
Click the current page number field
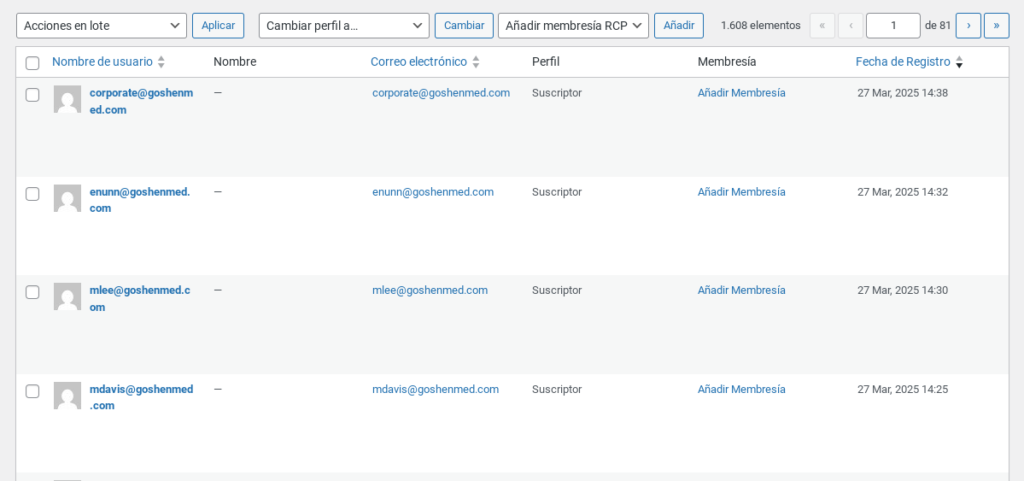click(893, 26)
